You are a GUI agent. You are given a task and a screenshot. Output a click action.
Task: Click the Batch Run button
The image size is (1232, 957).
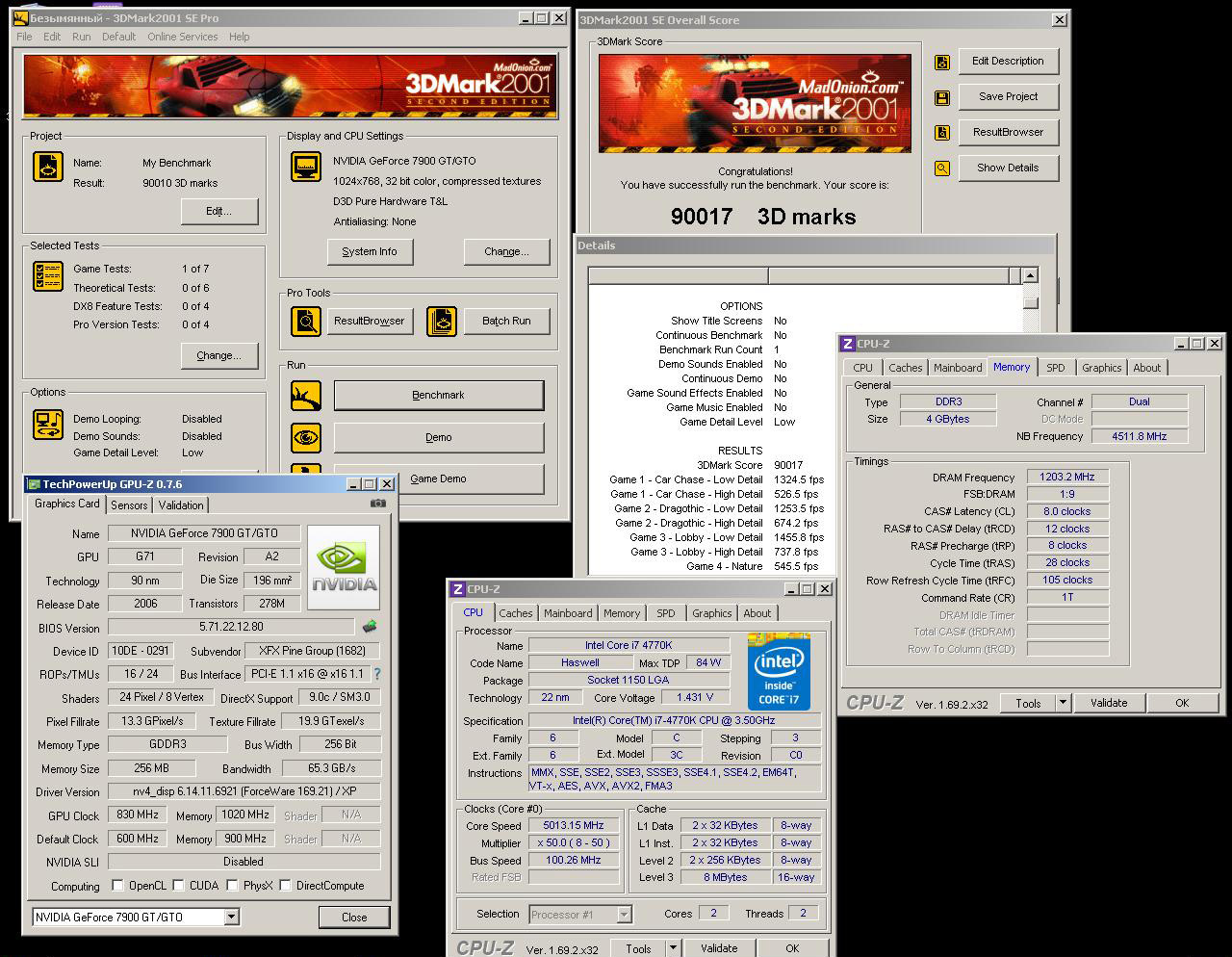click(x=507, y=321)
